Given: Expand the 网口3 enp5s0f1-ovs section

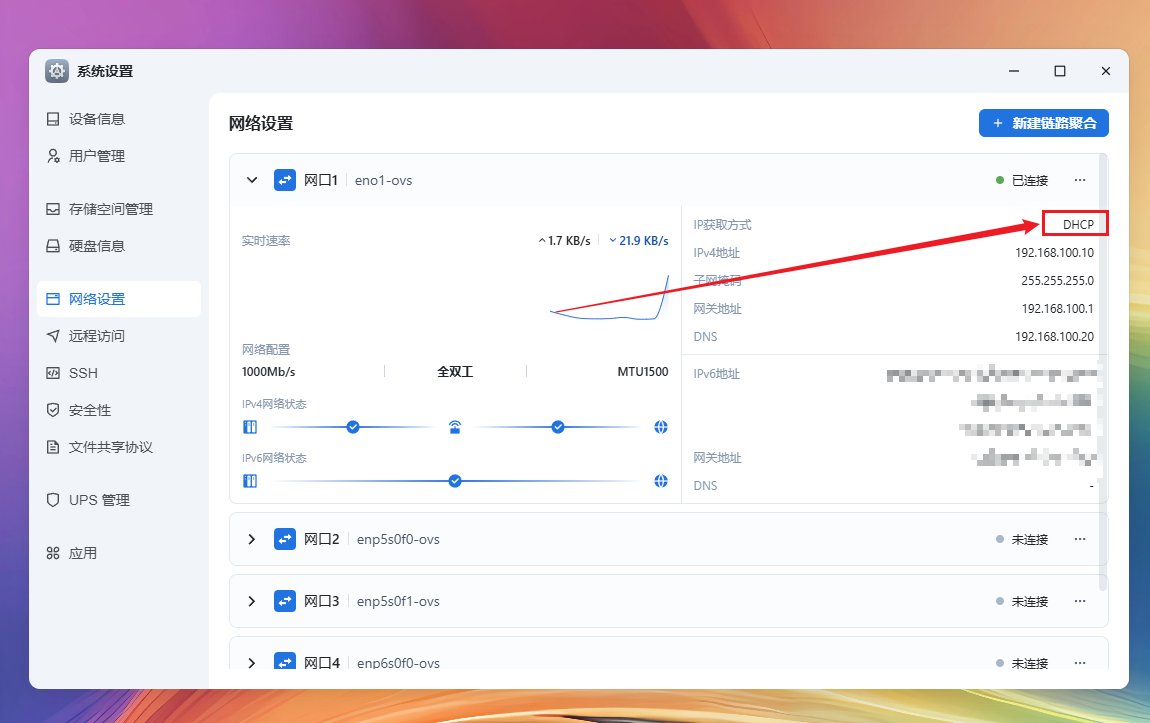Looking at the screenshot, I should tap(252, 601).
